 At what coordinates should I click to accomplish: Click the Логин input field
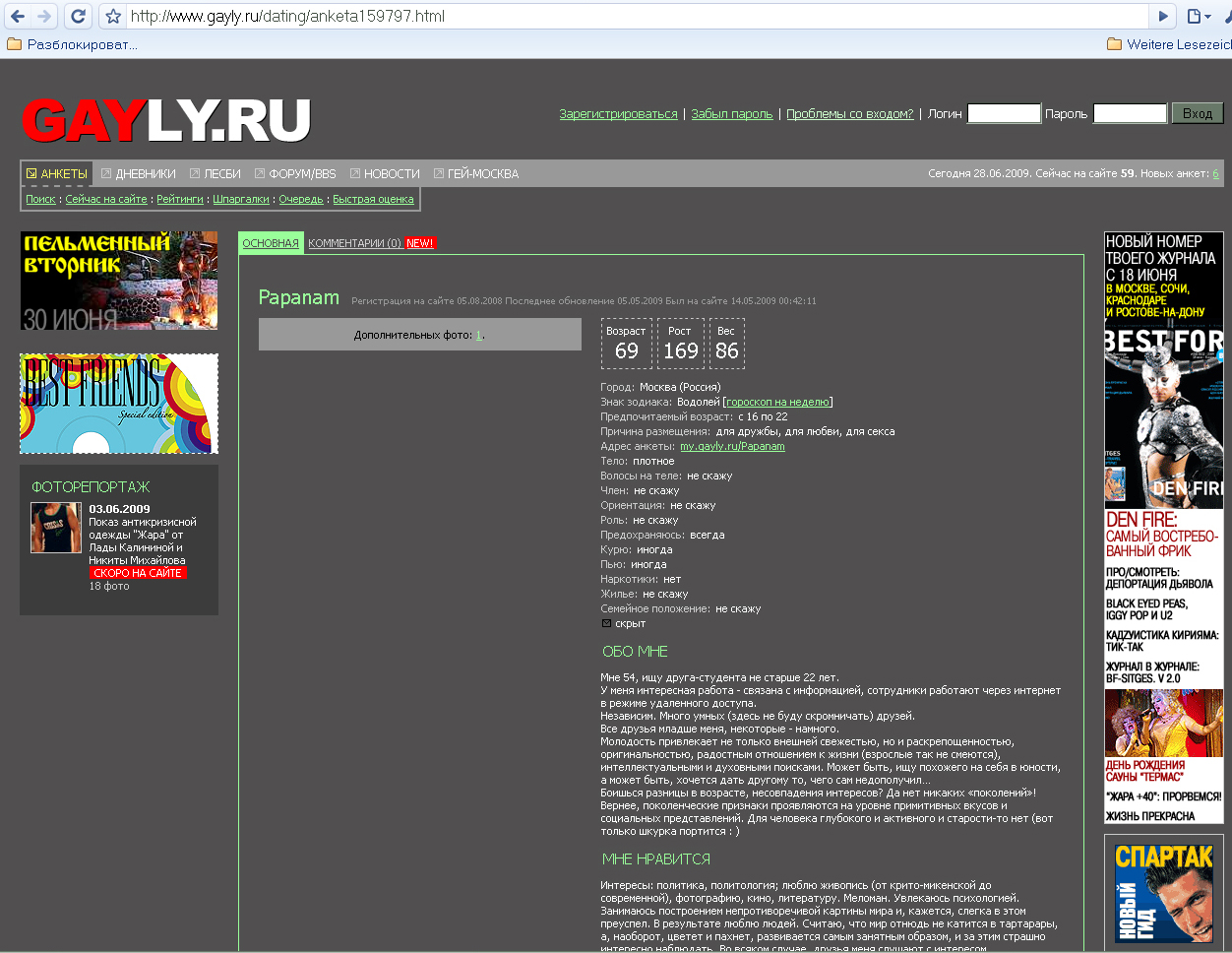[1004, 113]
